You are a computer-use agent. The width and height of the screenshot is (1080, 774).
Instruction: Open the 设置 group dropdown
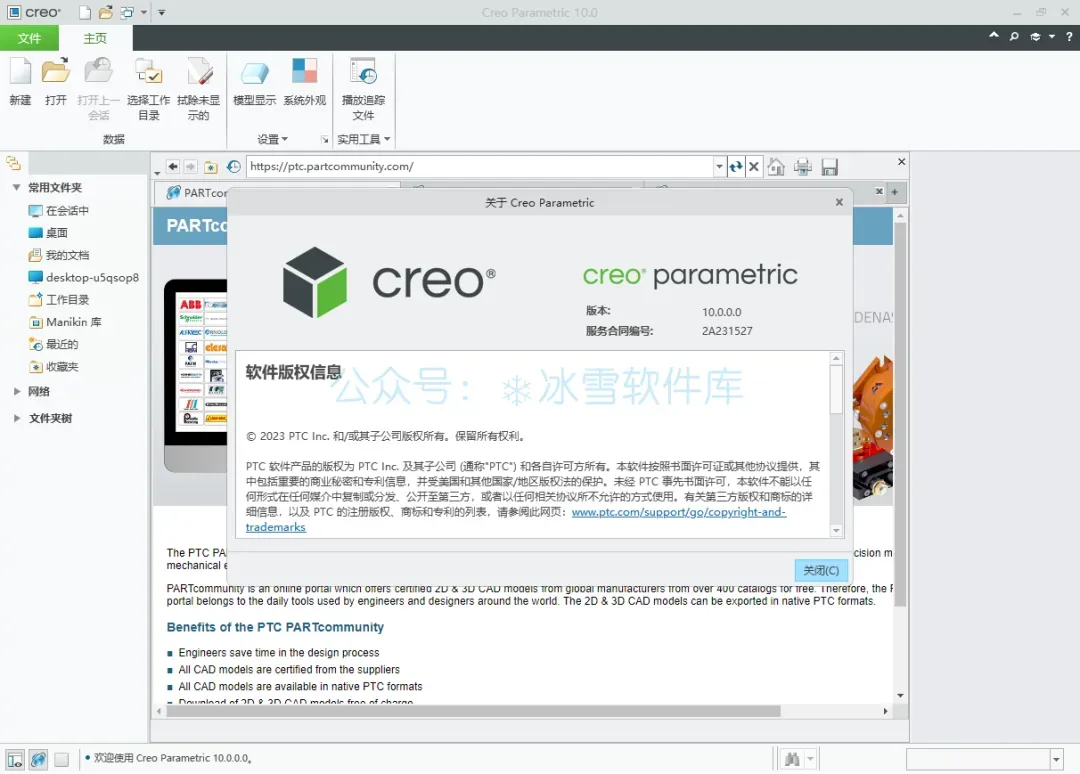272,139
